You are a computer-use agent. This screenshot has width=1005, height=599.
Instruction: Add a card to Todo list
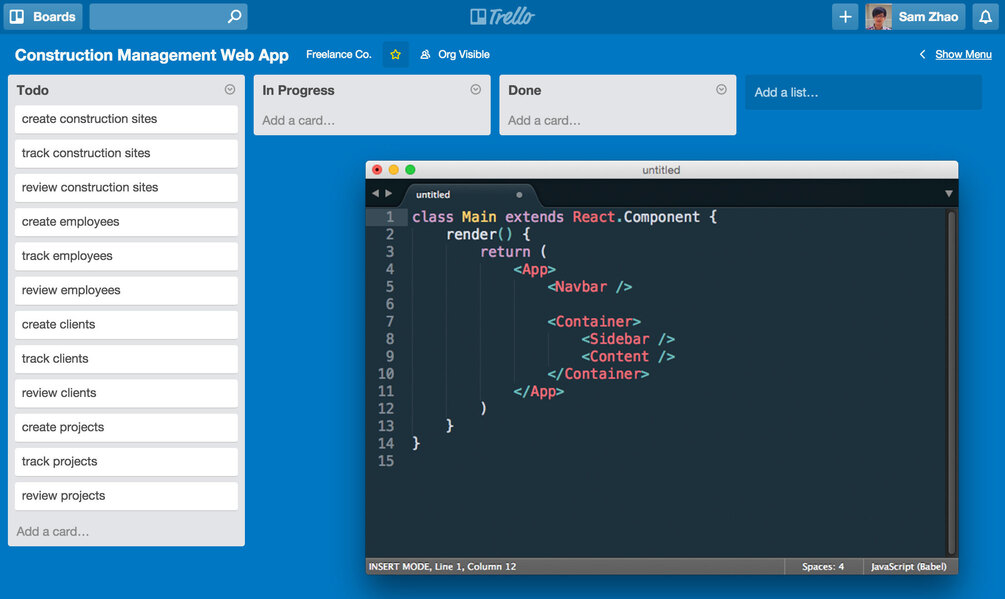coord(53,531)
